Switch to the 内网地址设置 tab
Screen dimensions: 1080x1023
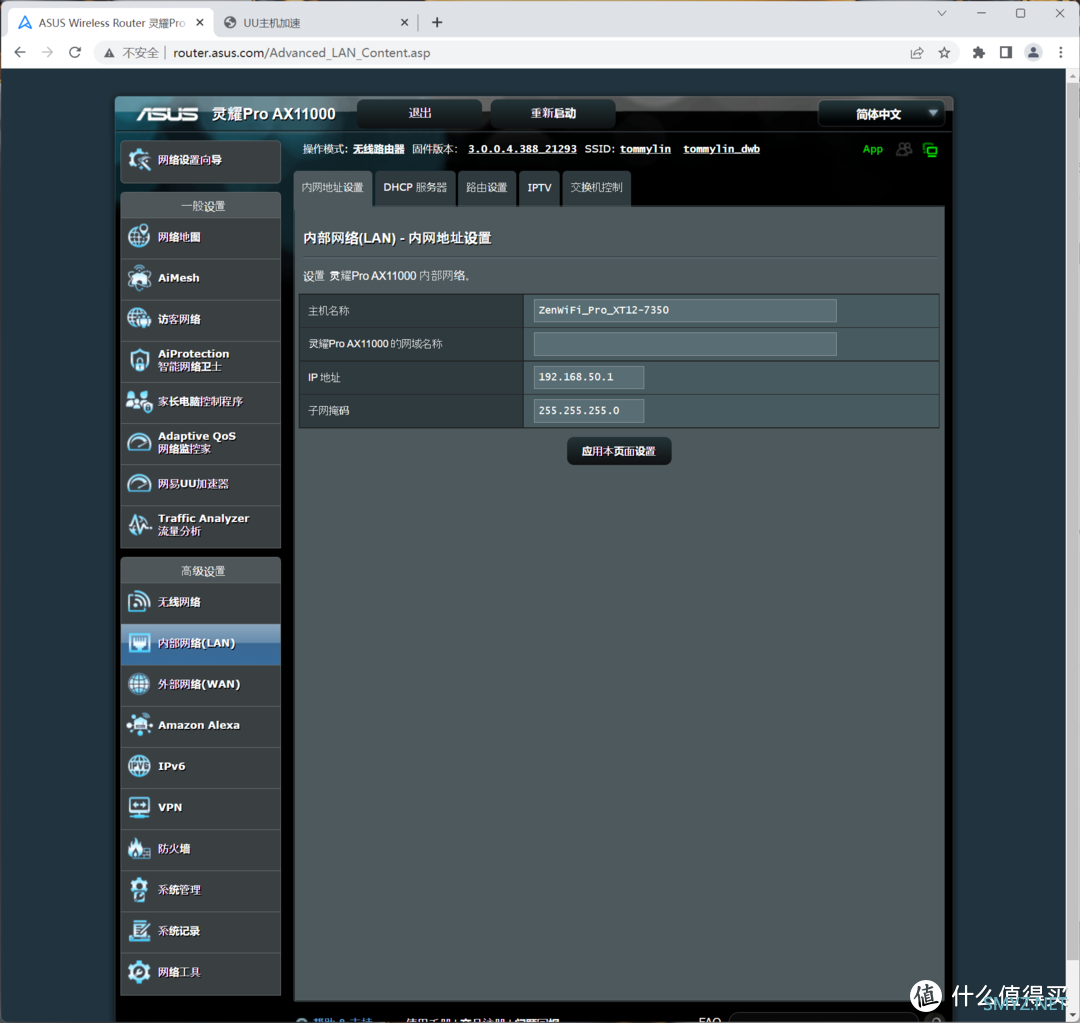pos(333,188)
